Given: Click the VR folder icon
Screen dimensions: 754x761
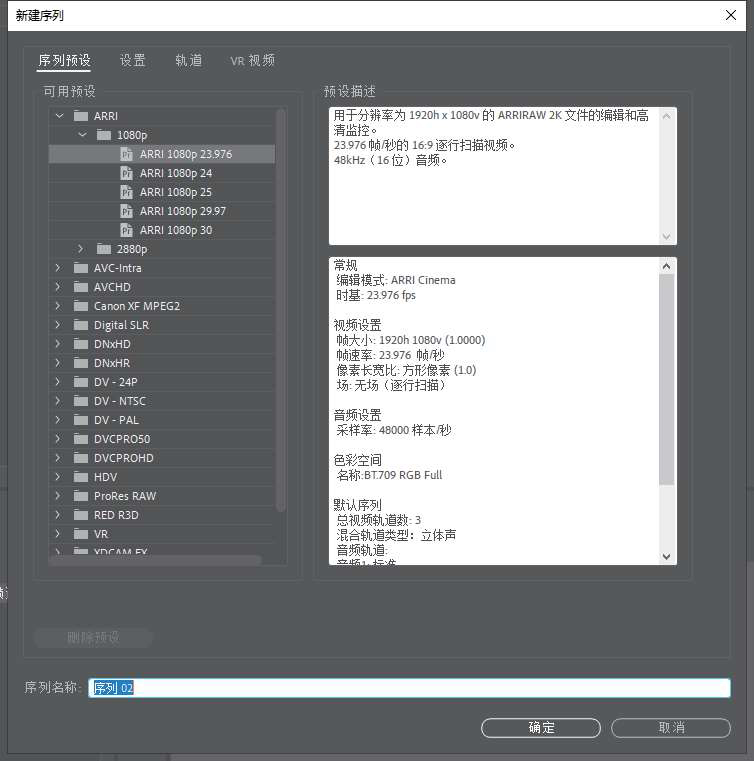Looking at the screenshot, I should coord(81,534).
